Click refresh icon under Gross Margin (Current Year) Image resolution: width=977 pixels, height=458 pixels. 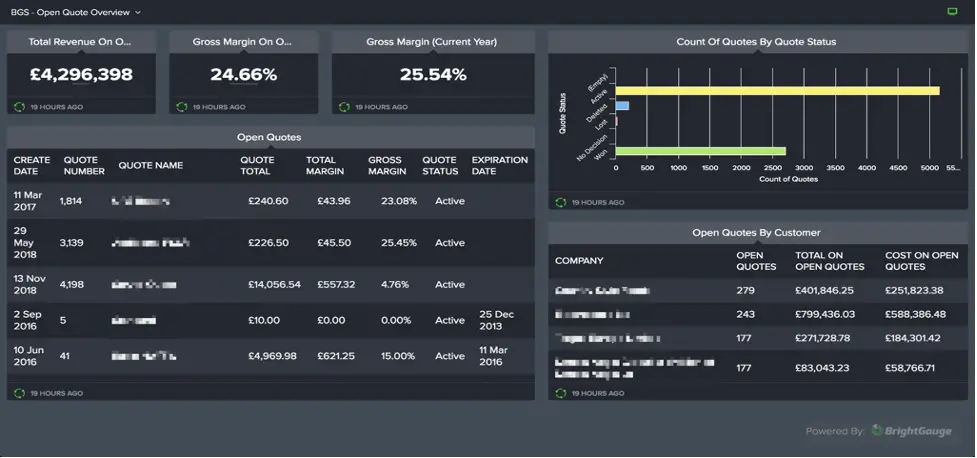343,106
